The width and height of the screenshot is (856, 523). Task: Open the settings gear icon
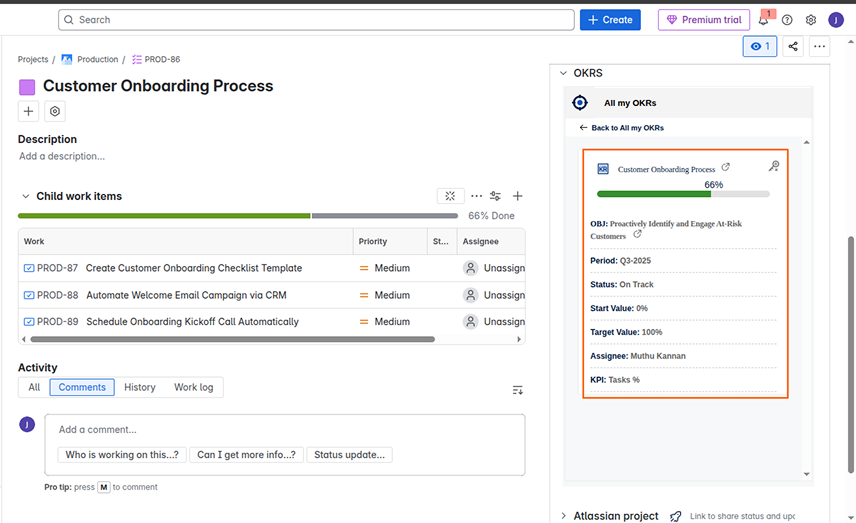pyautogui.click(x=811, y=20)
